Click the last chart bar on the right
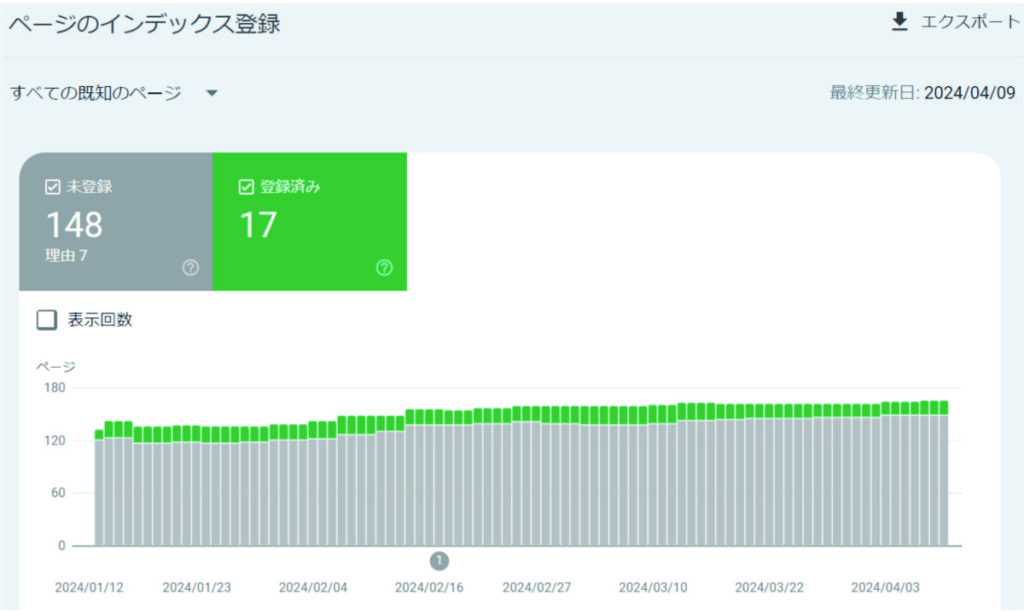 pos(944,474)
